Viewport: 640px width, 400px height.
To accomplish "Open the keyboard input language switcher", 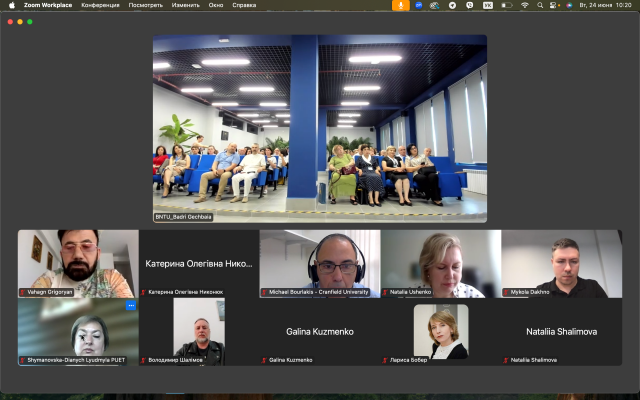I will click(x=488, y=5).
